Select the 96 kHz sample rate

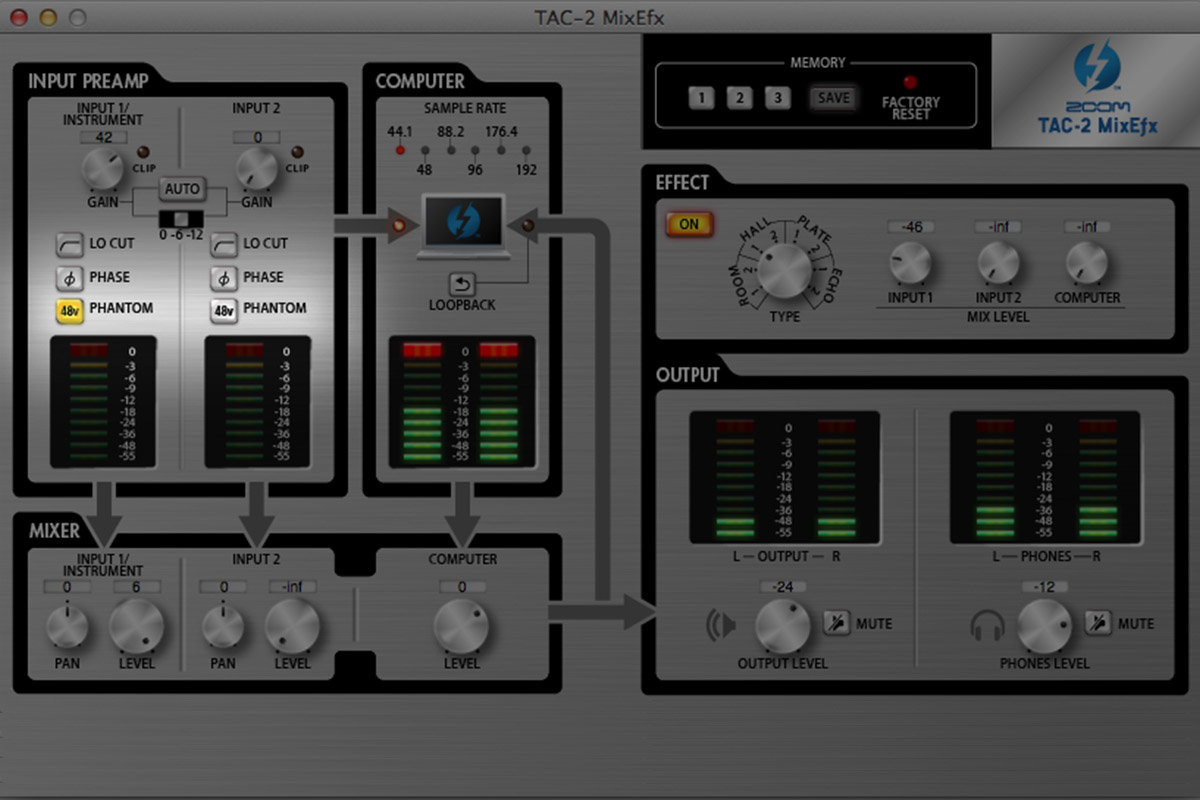click(475, 150)
